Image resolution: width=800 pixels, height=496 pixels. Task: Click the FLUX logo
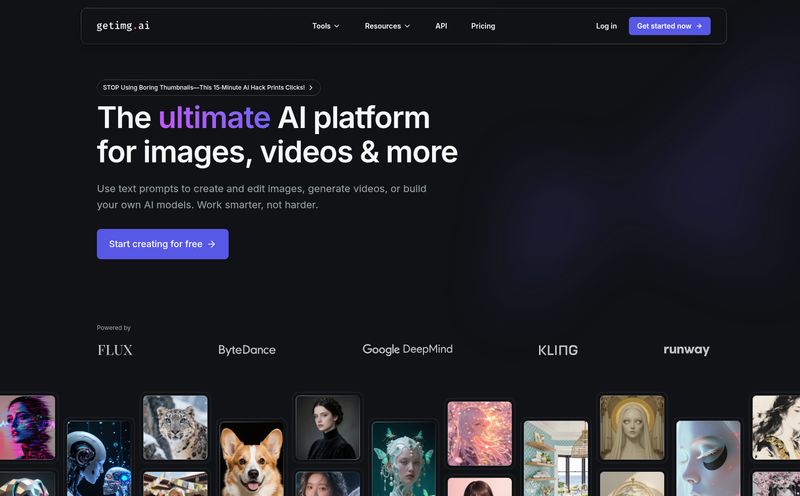coord(115,350)
